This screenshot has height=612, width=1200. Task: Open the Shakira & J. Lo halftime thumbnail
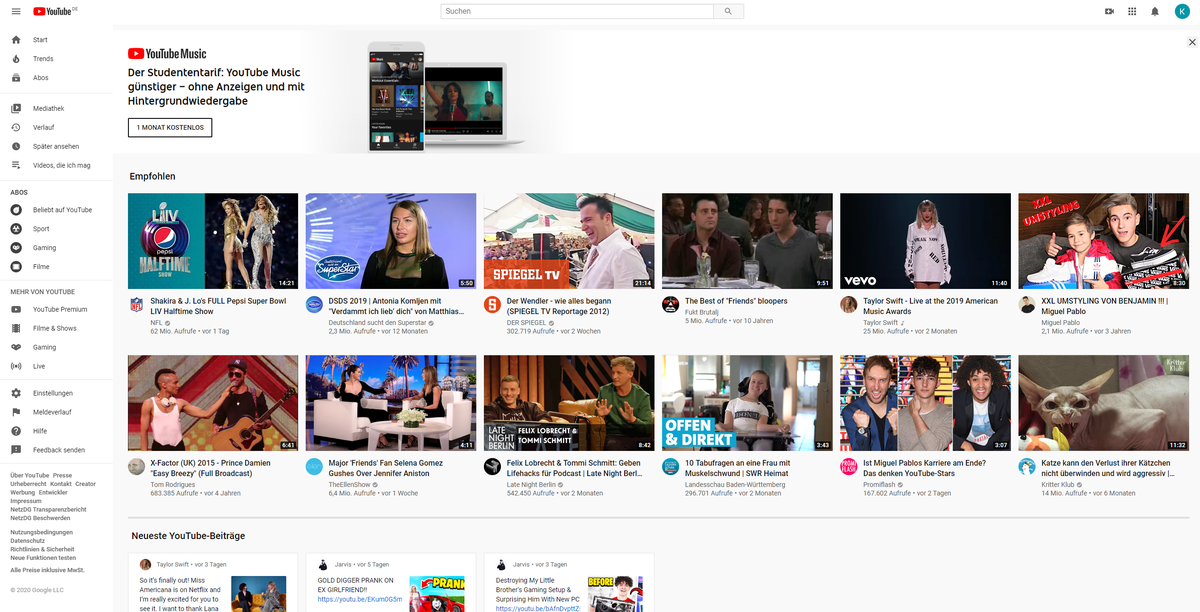[213, 241]
